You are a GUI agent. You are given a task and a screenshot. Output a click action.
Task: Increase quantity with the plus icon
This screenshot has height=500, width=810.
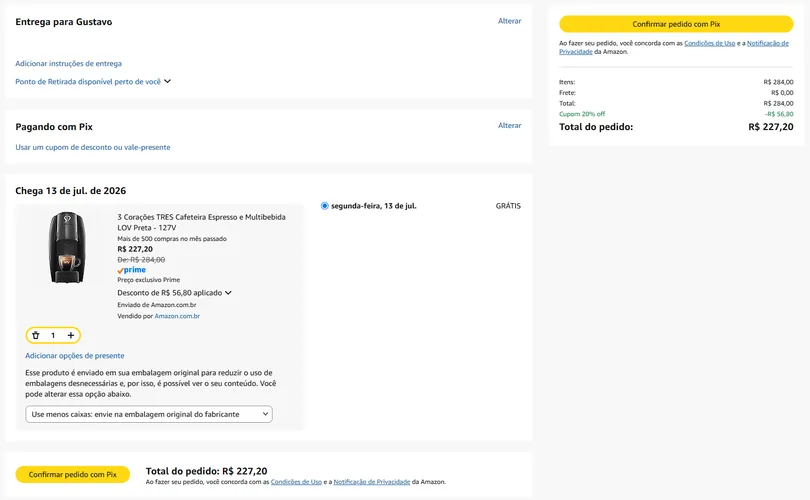[x=71, y=335]
